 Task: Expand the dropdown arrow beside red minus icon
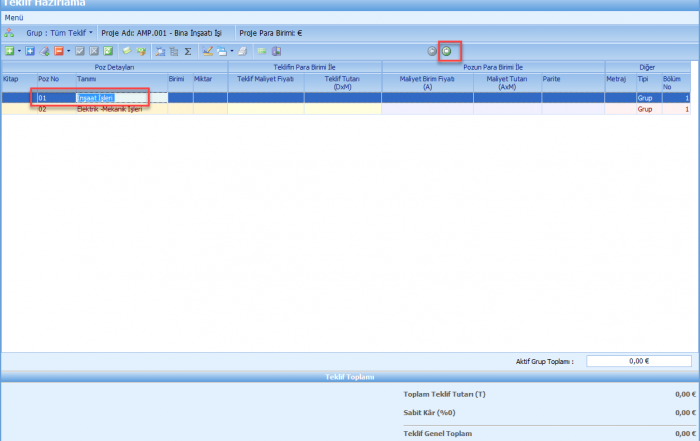pyautogui.click(x=69, y=50)
